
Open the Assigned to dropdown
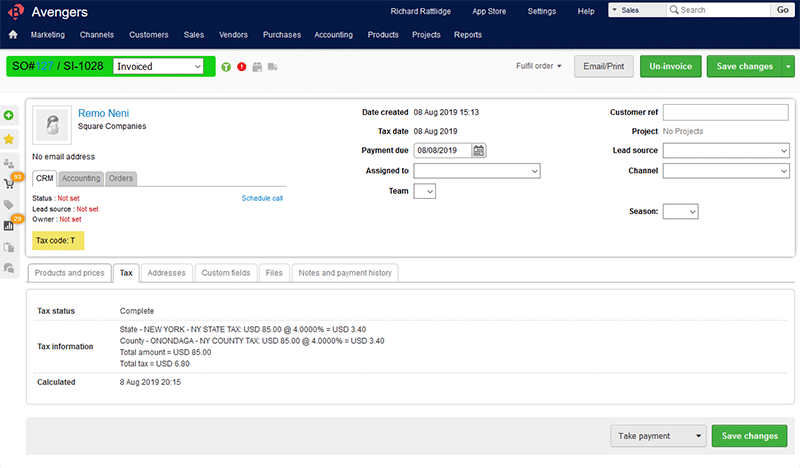[477, 171]
